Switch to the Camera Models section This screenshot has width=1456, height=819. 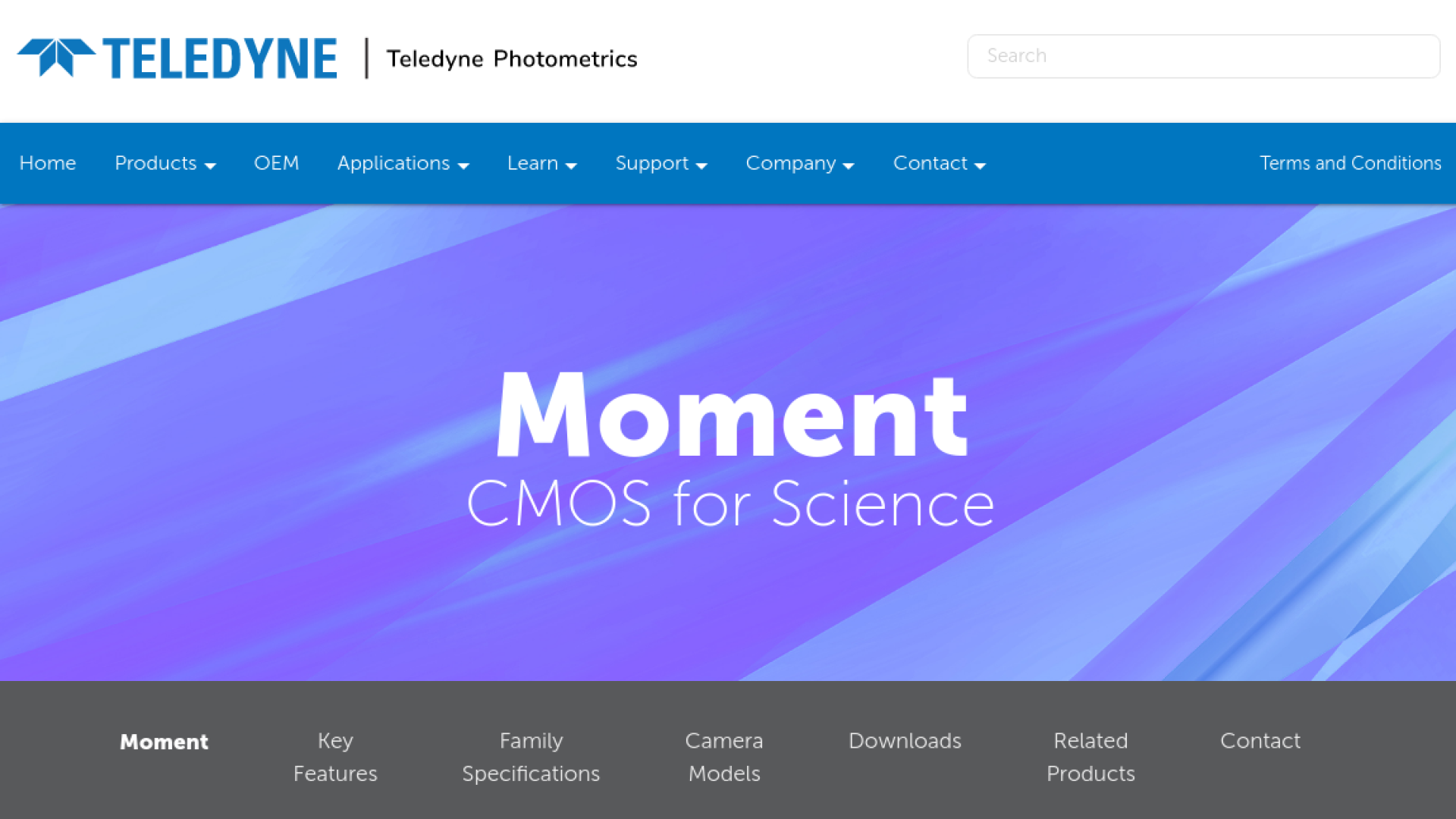(724, 757)
